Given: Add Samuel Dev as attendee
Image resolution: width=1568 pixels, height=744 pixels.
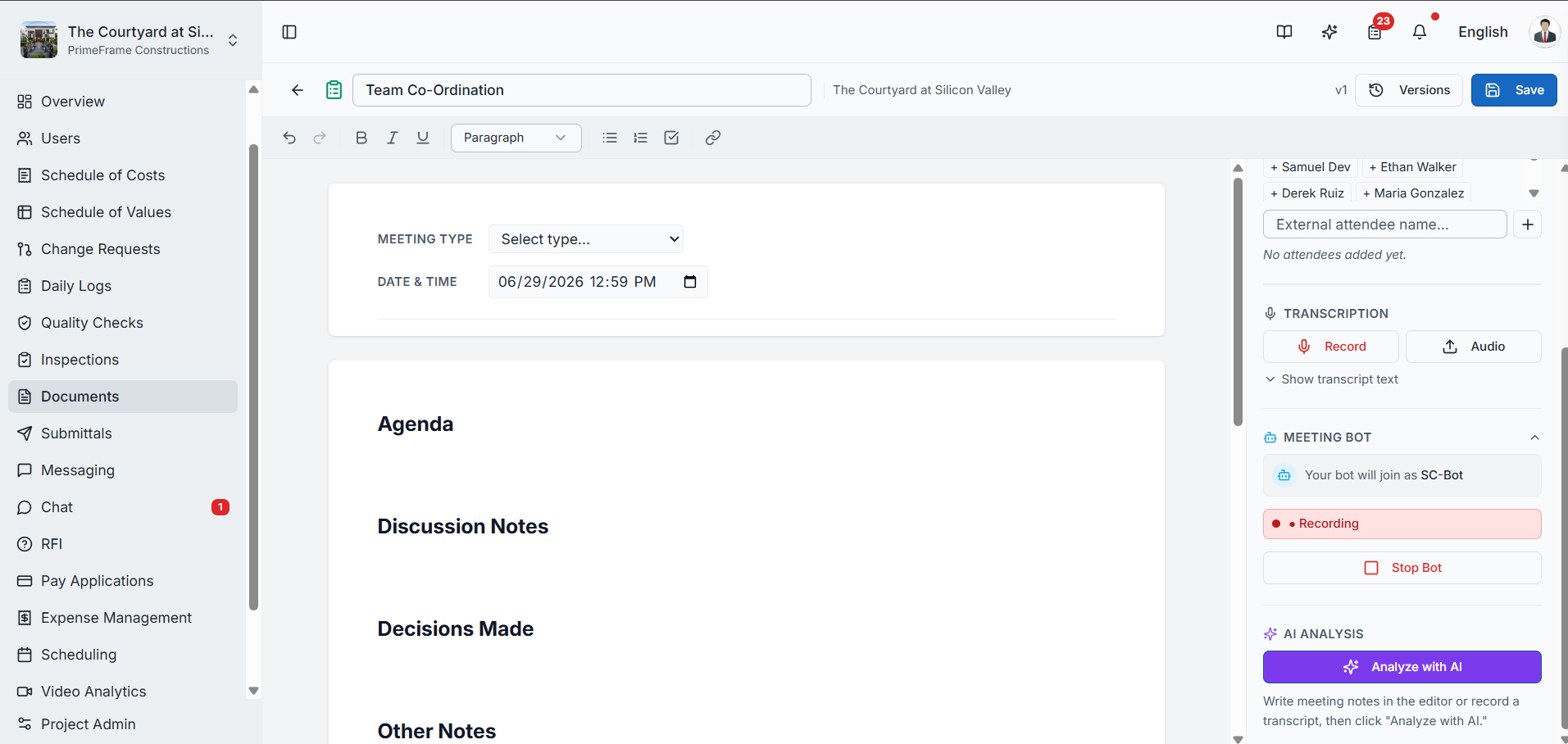Looking at the screenshot, I should (1311, 167).
